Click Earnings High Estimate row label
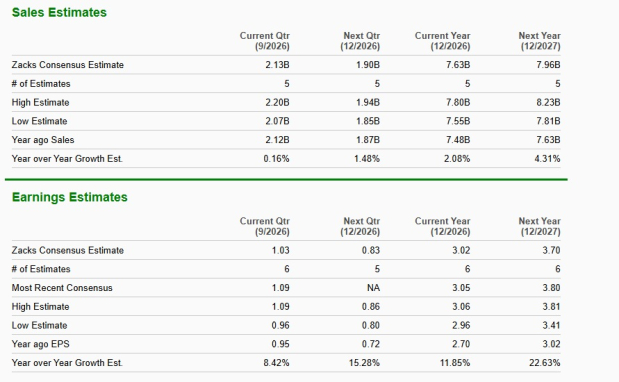 [40, 307]
